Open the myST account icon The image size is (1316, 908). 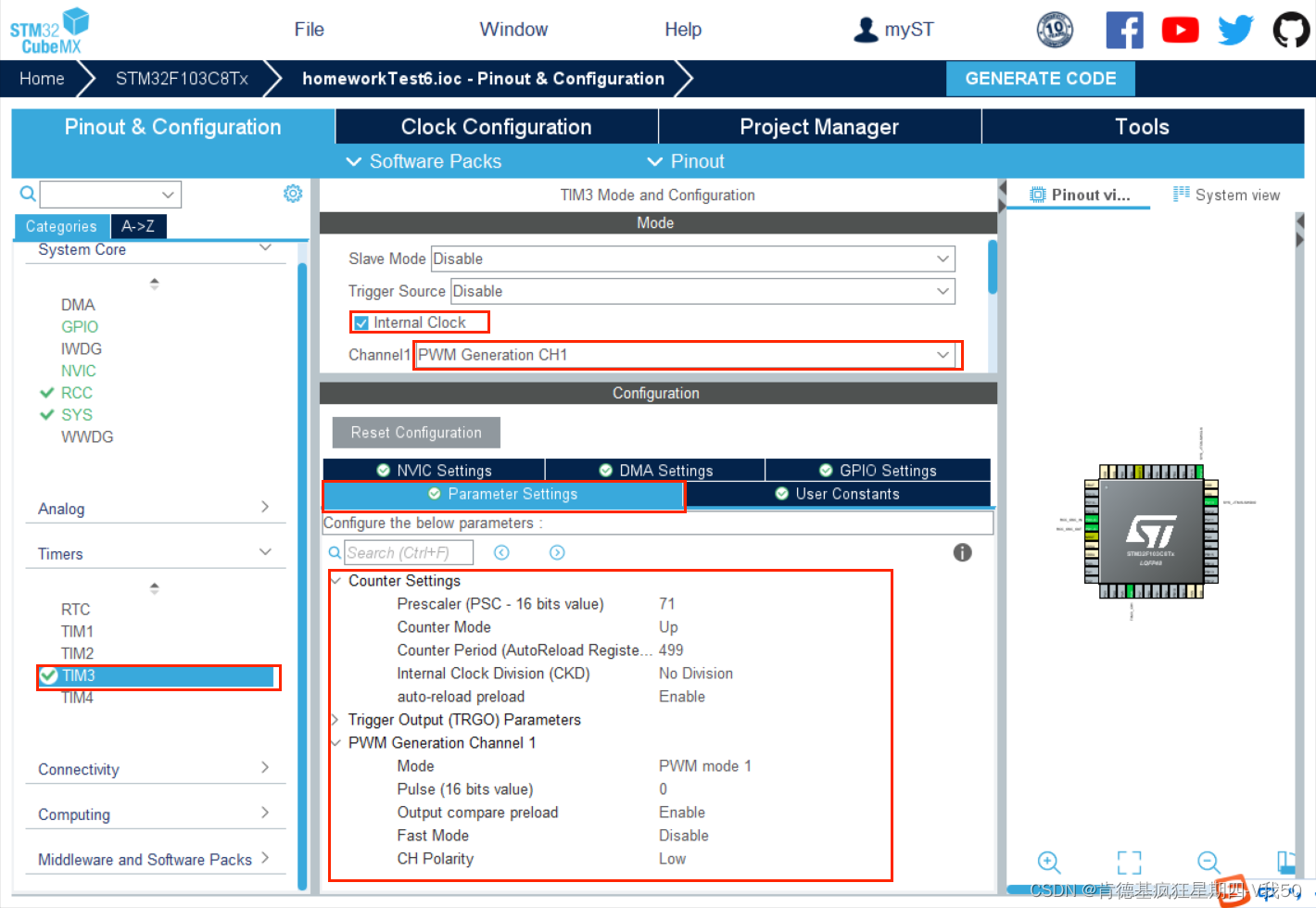866,30
